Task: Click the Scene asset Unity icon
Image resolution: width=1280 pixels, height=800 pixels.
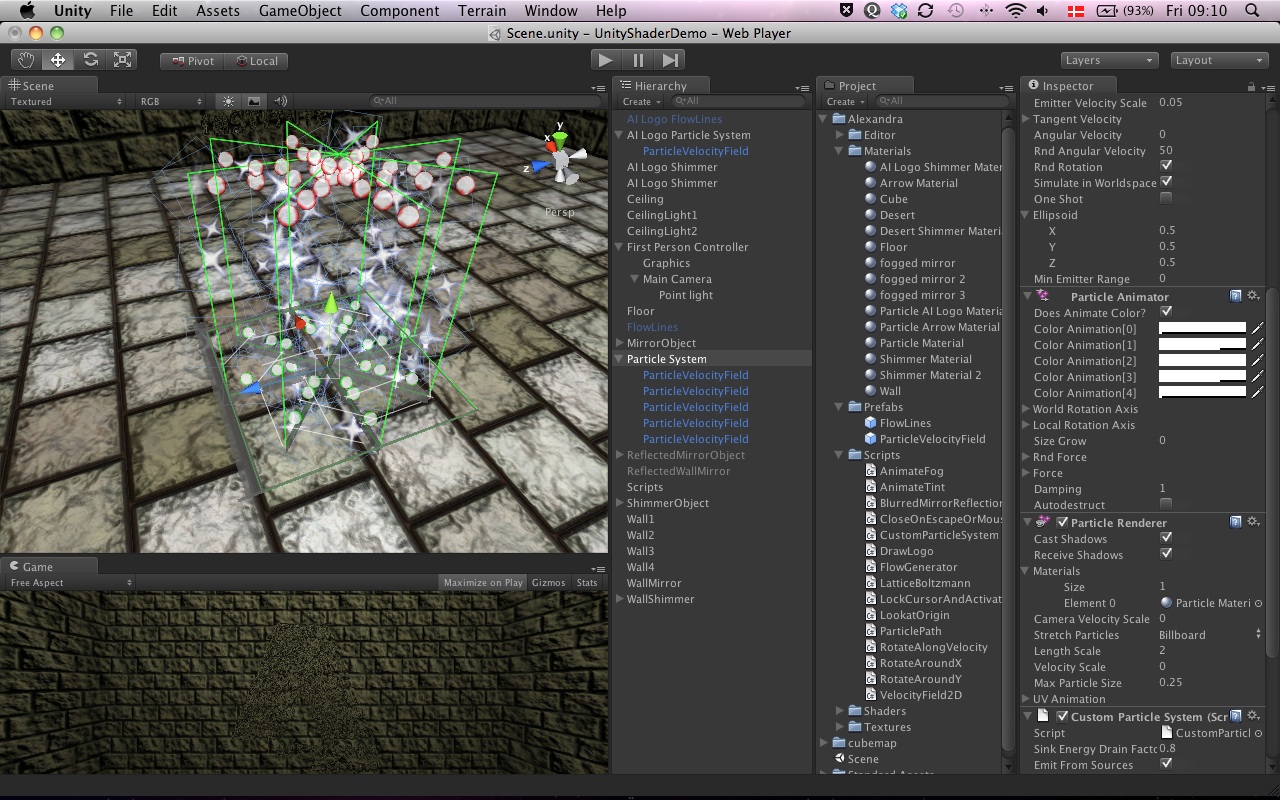Action: pos(838,759)
